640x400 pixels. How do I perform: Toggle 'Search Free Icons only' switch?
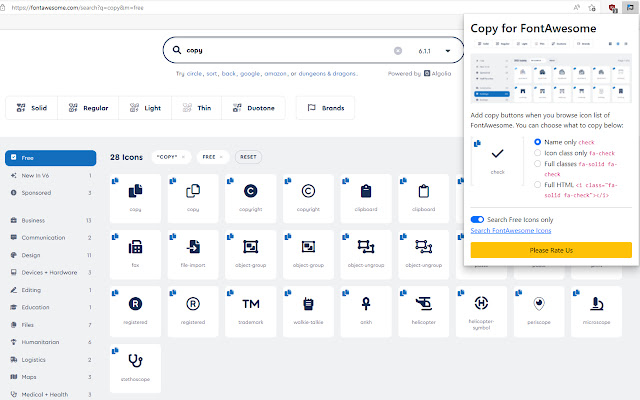coord(477,219)
